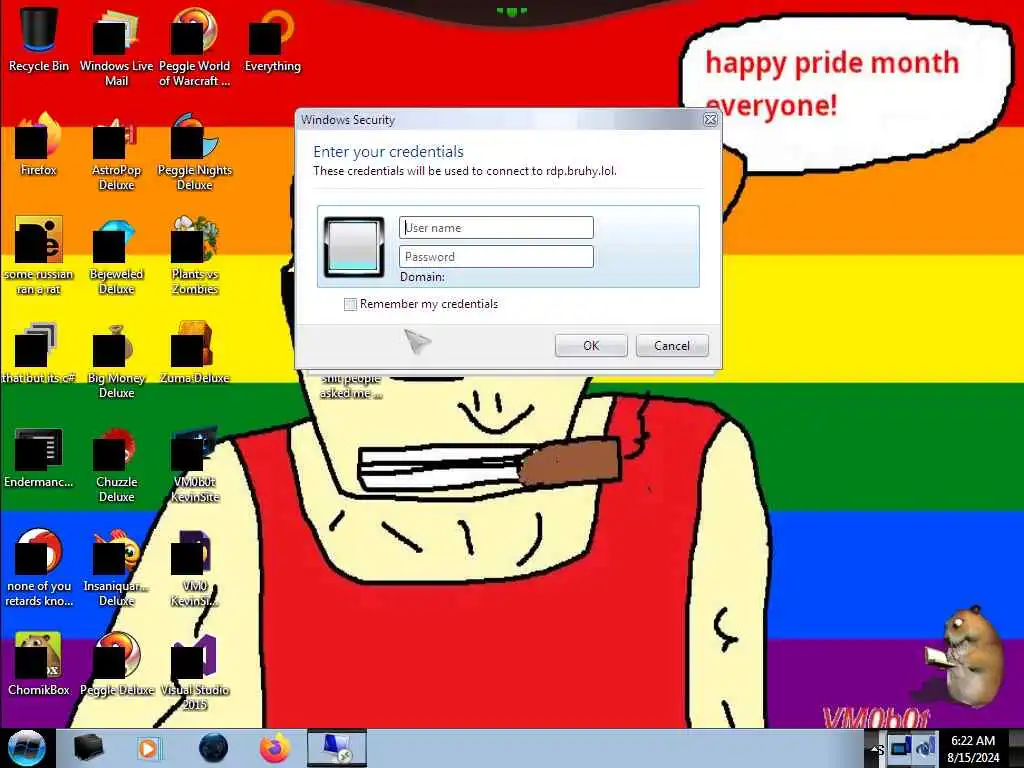The width and height of the screenshot is (1024, 768).
Task: Open the black folder taskbar icon
Action: (88, 748)
